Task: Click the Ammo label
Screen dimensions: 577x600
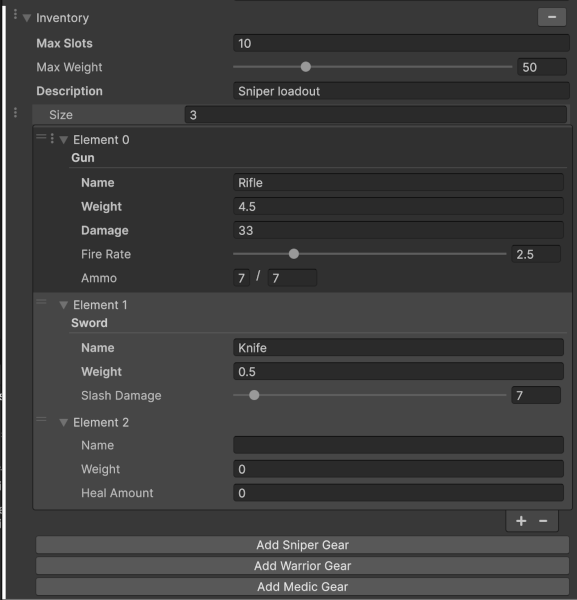Action: 99,278
